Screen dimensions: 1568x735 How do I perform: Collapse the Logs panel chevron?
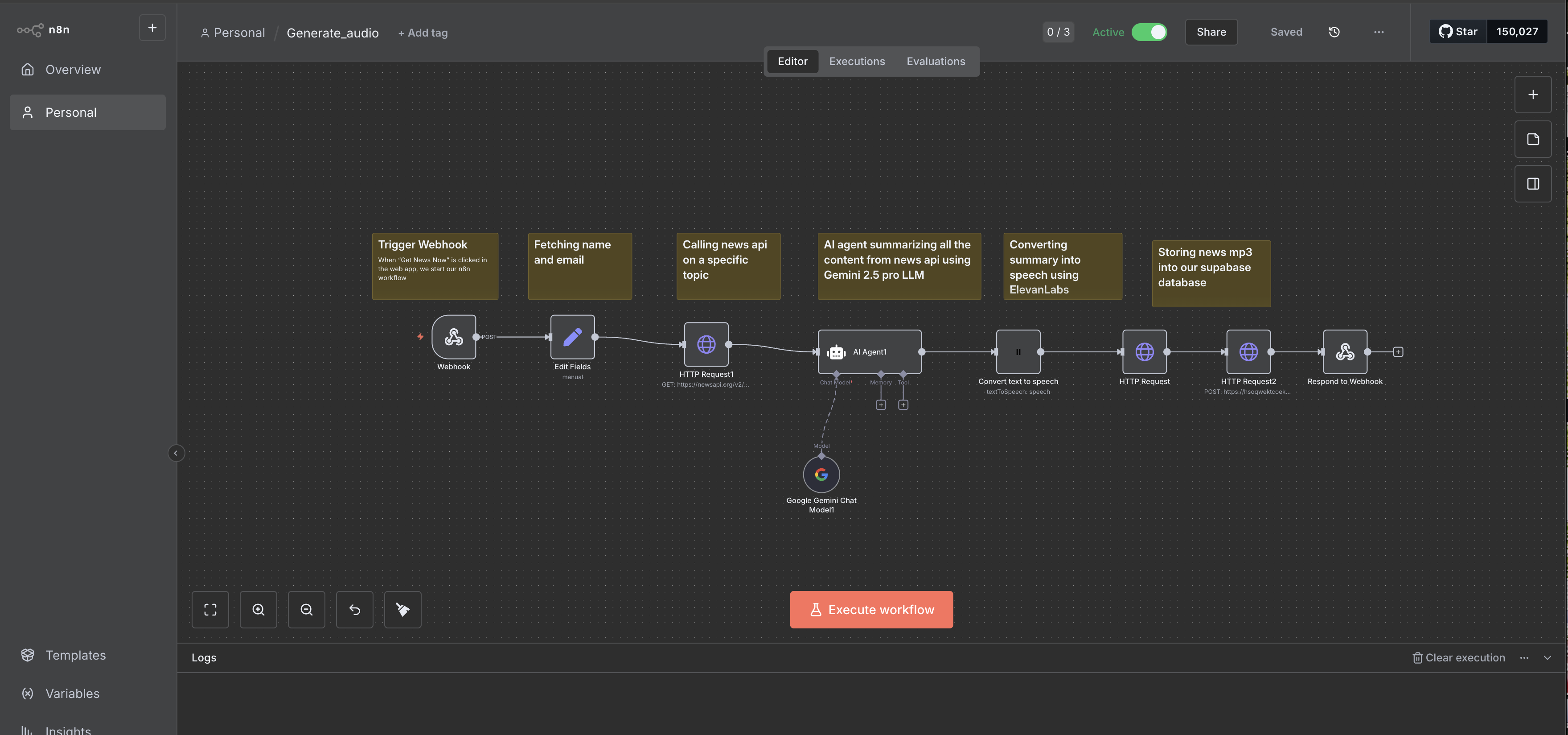click(1547, 658)
